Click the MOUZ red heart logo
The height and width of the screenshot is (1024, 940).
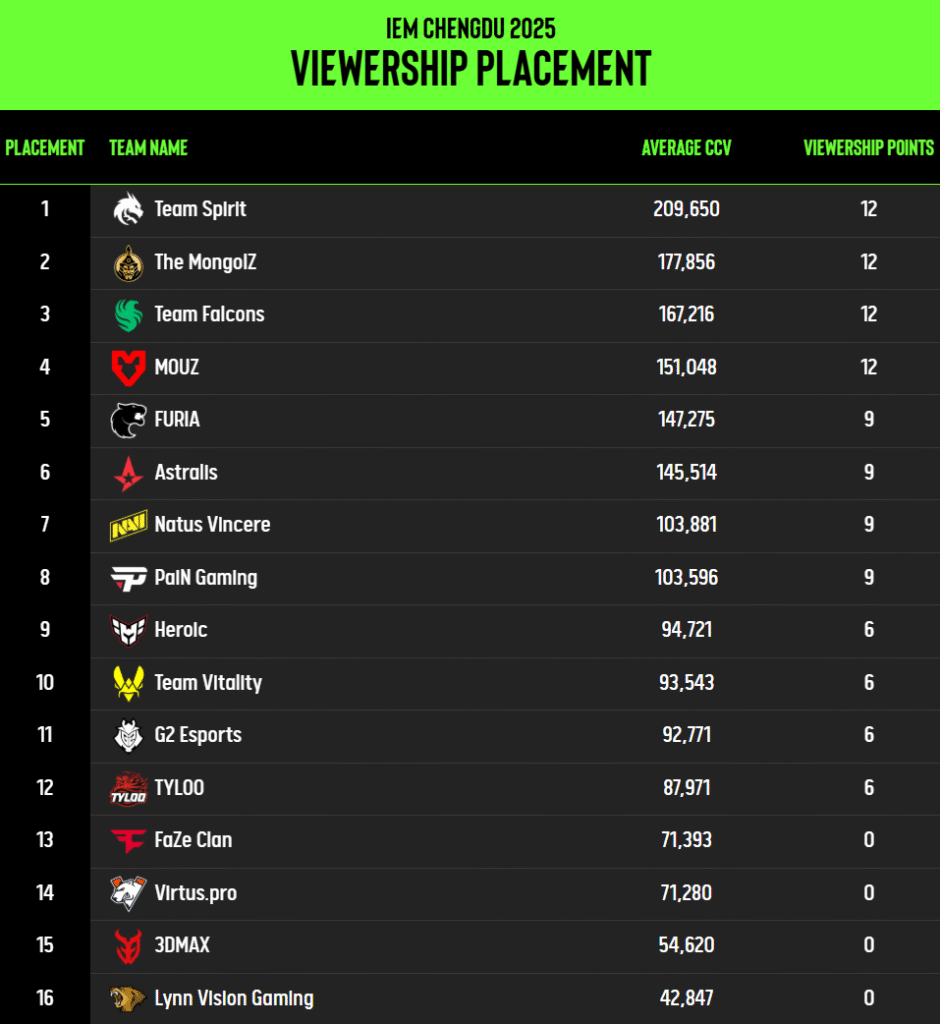pos(128,367)
